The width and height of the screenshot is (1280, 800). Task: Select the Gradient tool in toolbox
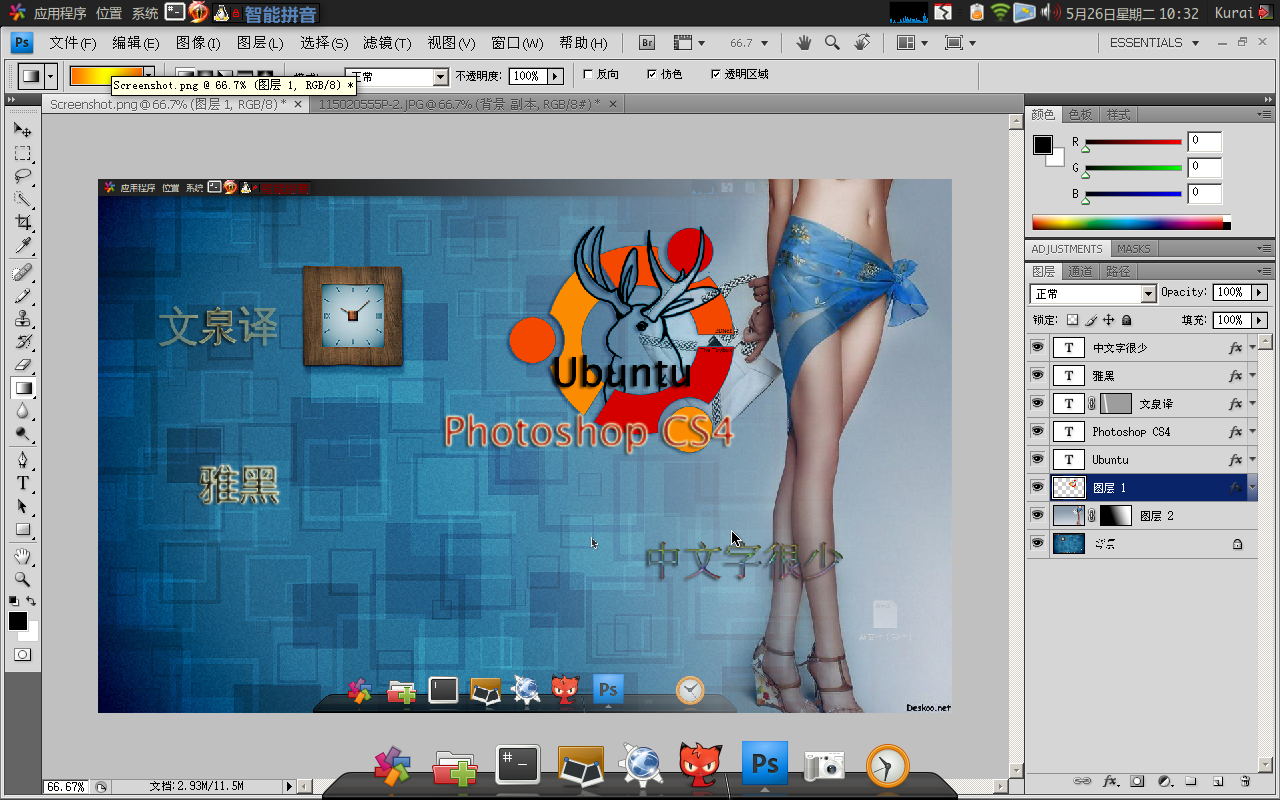point(22,387)
